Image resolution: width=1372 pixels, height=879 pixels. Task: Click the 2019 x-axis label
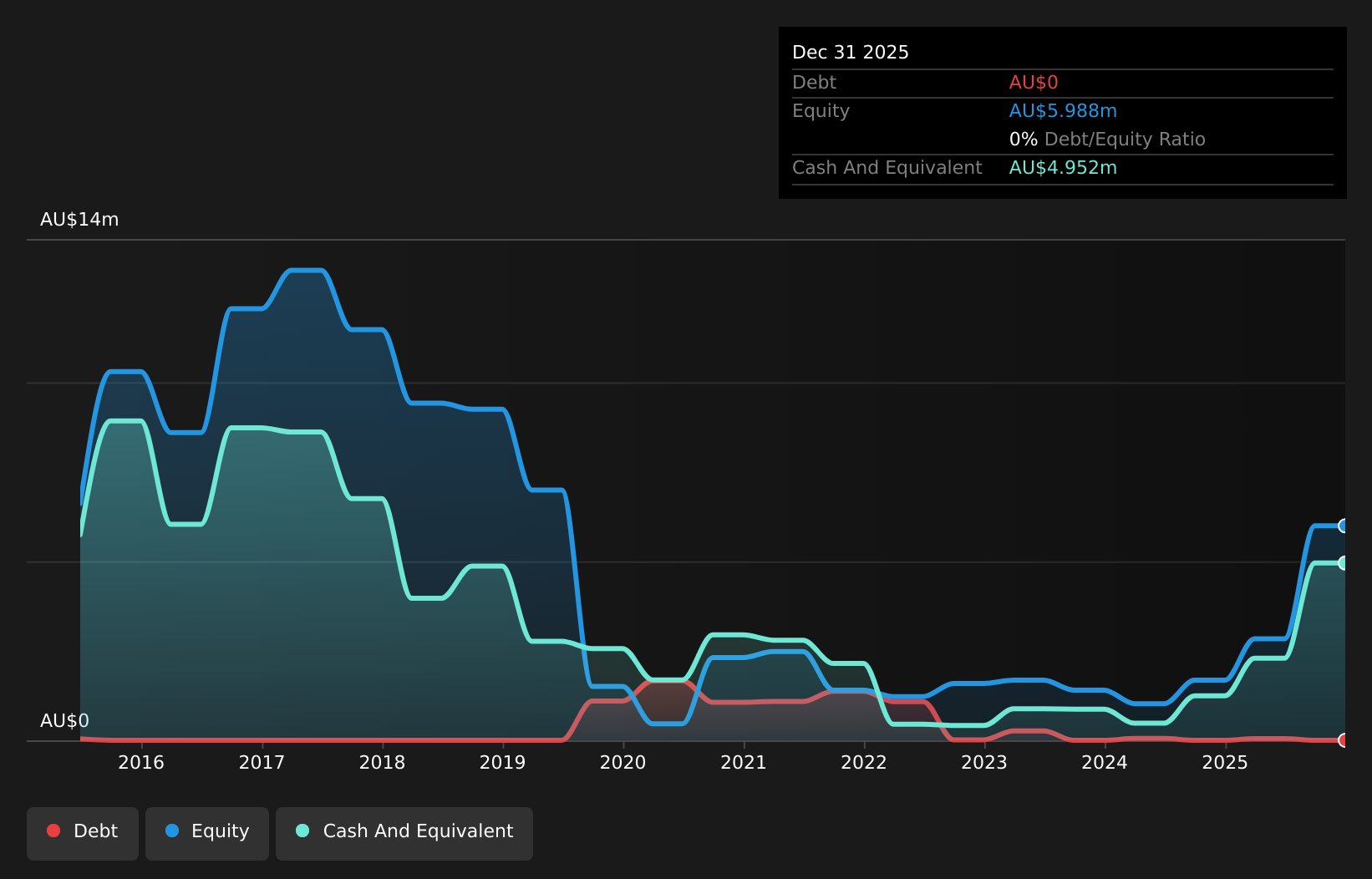tap(502, 762)
